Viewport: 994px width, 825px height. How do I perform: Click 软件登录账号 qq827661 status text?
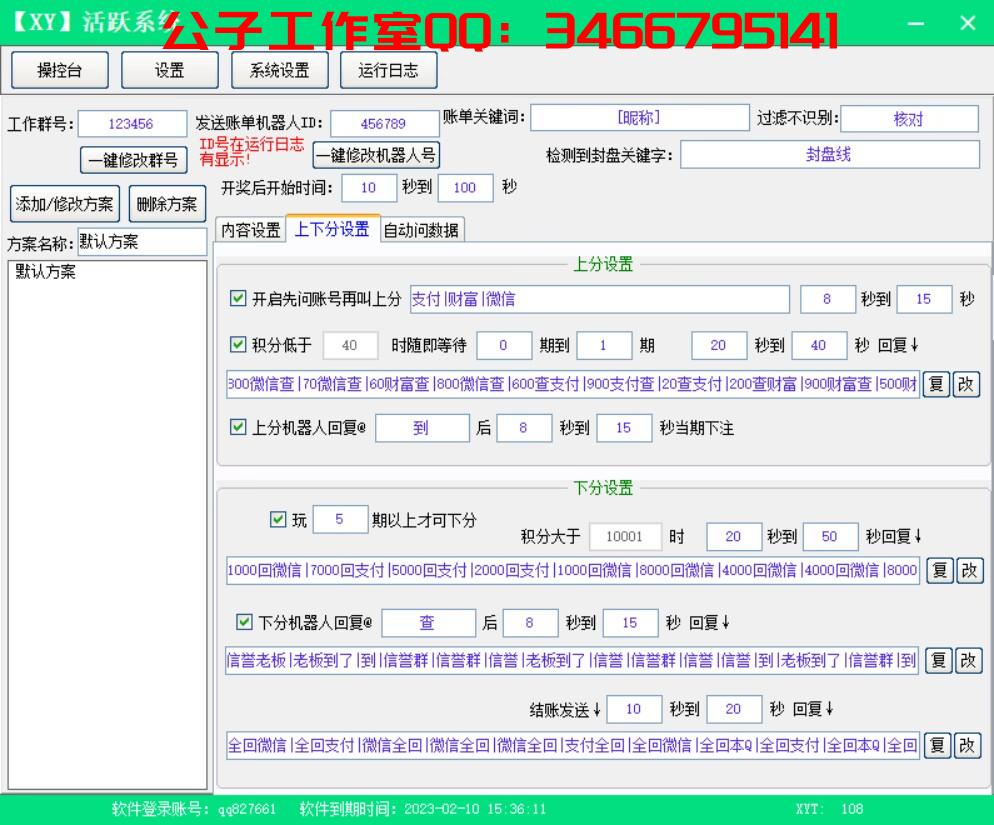coord(194,809)
